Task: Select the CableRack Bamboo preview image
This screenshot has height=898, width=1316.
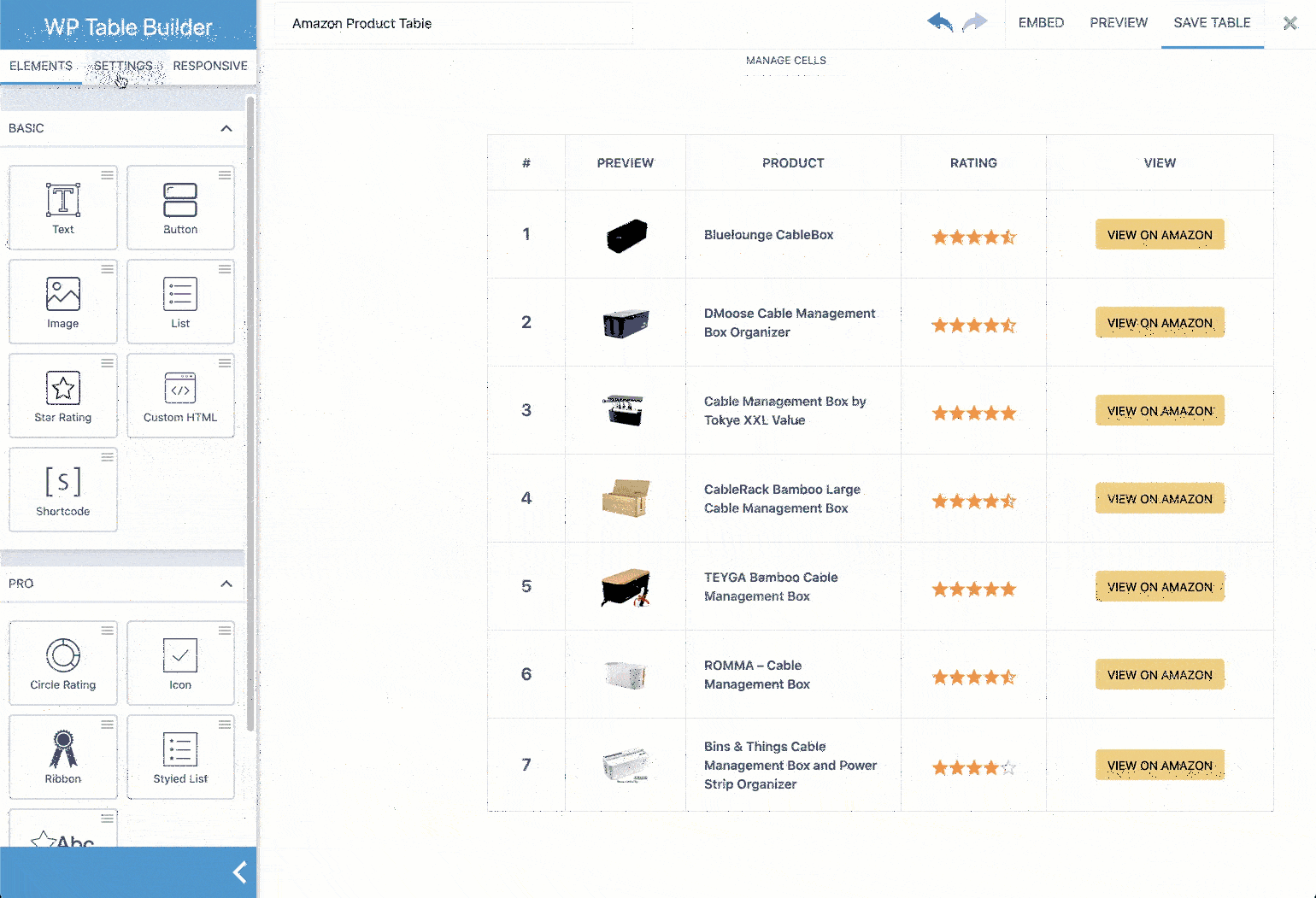Action: 626,498
